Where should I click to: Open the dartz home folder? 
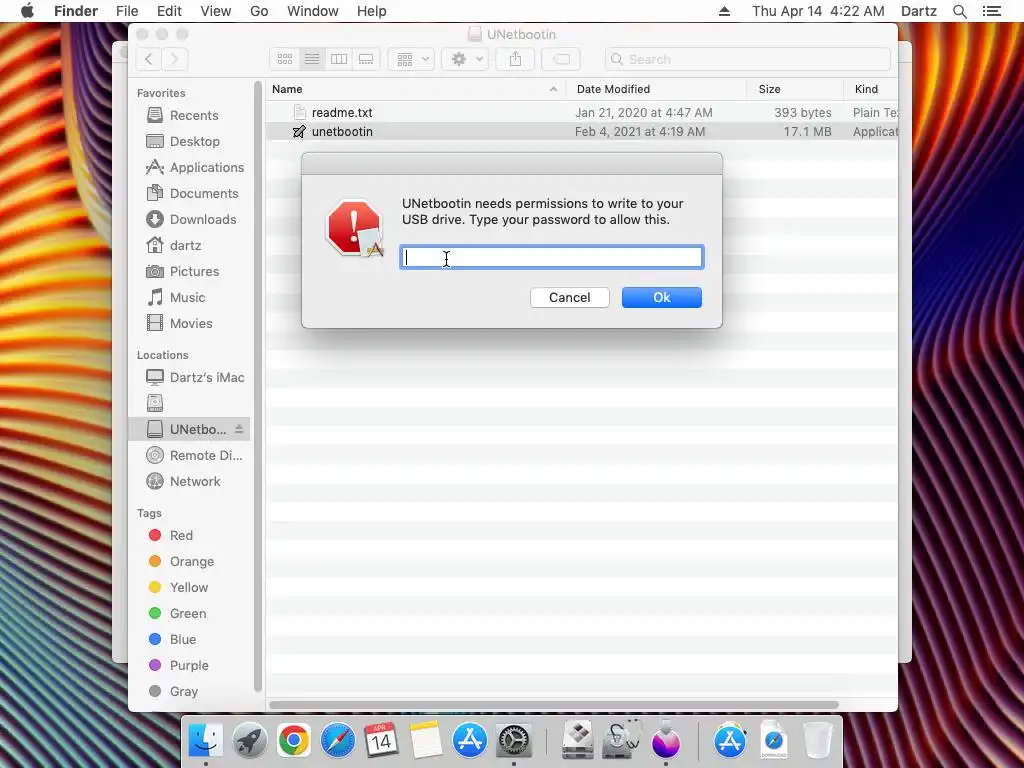[173, 246]
